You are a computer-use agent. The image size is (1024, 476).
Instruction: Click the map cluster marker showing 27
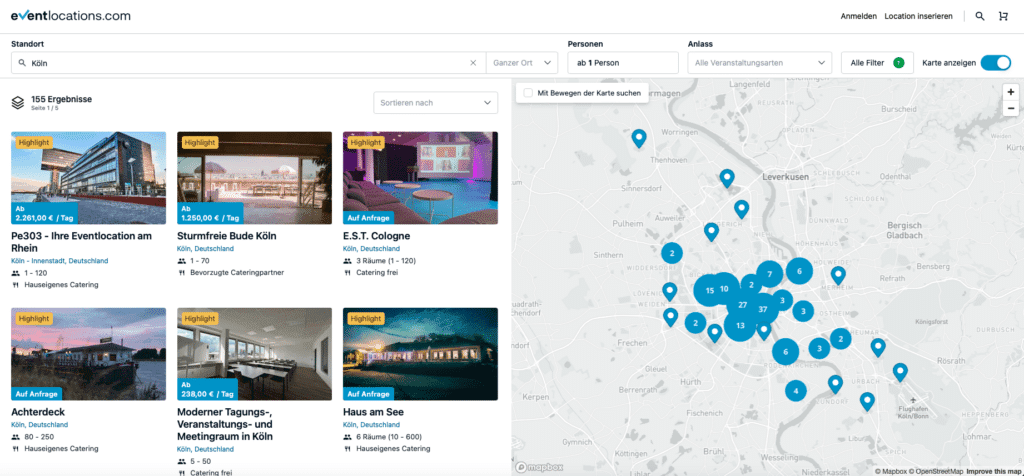pyautogui.click(x=742, y=305)
